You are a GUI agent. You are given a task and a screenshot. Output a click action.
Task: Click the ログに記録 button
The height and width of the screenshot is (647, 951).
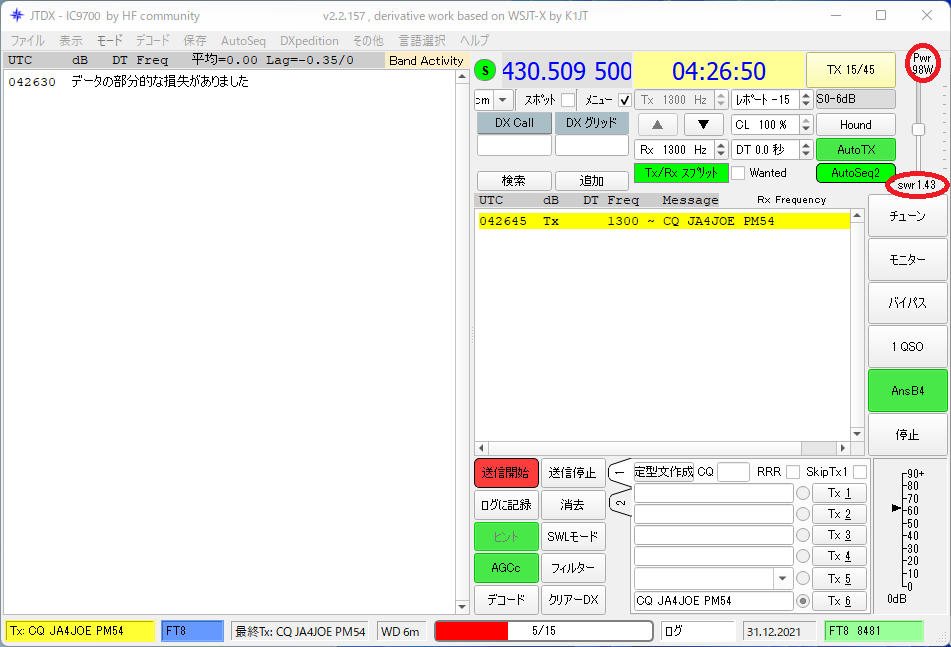(506, 505)
